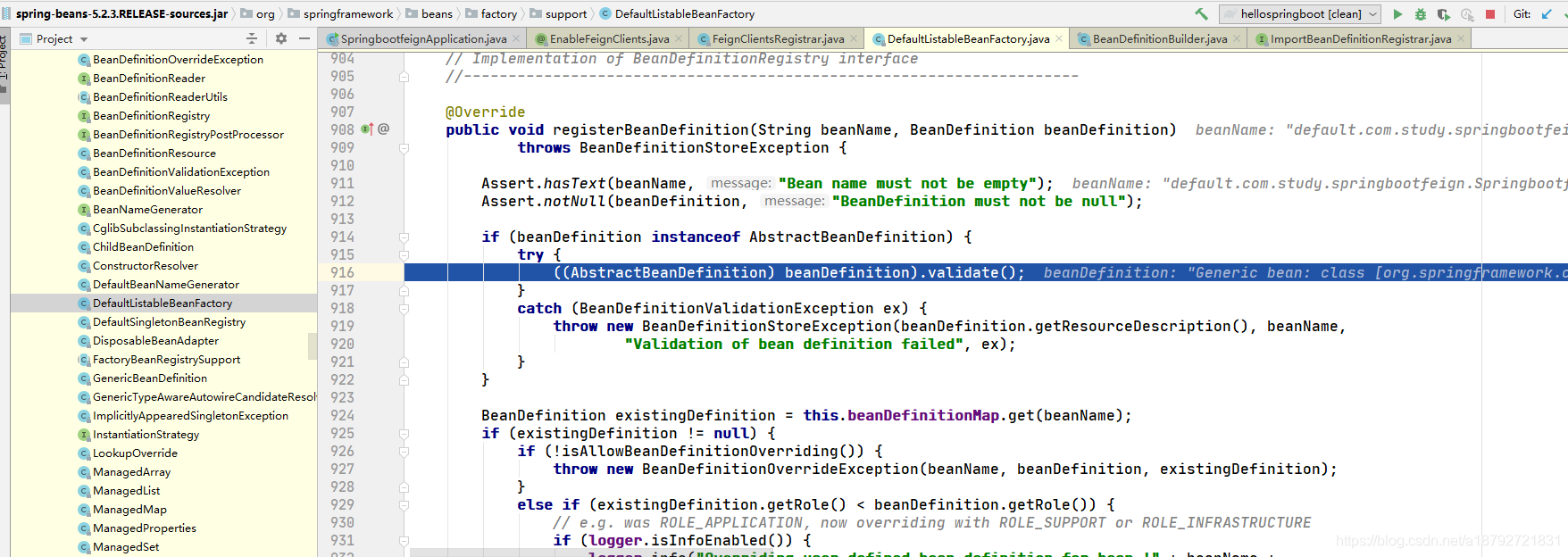Switch to the FeignClientsRegistrar.java tab
1568x557 pixels.
(778, 39)
